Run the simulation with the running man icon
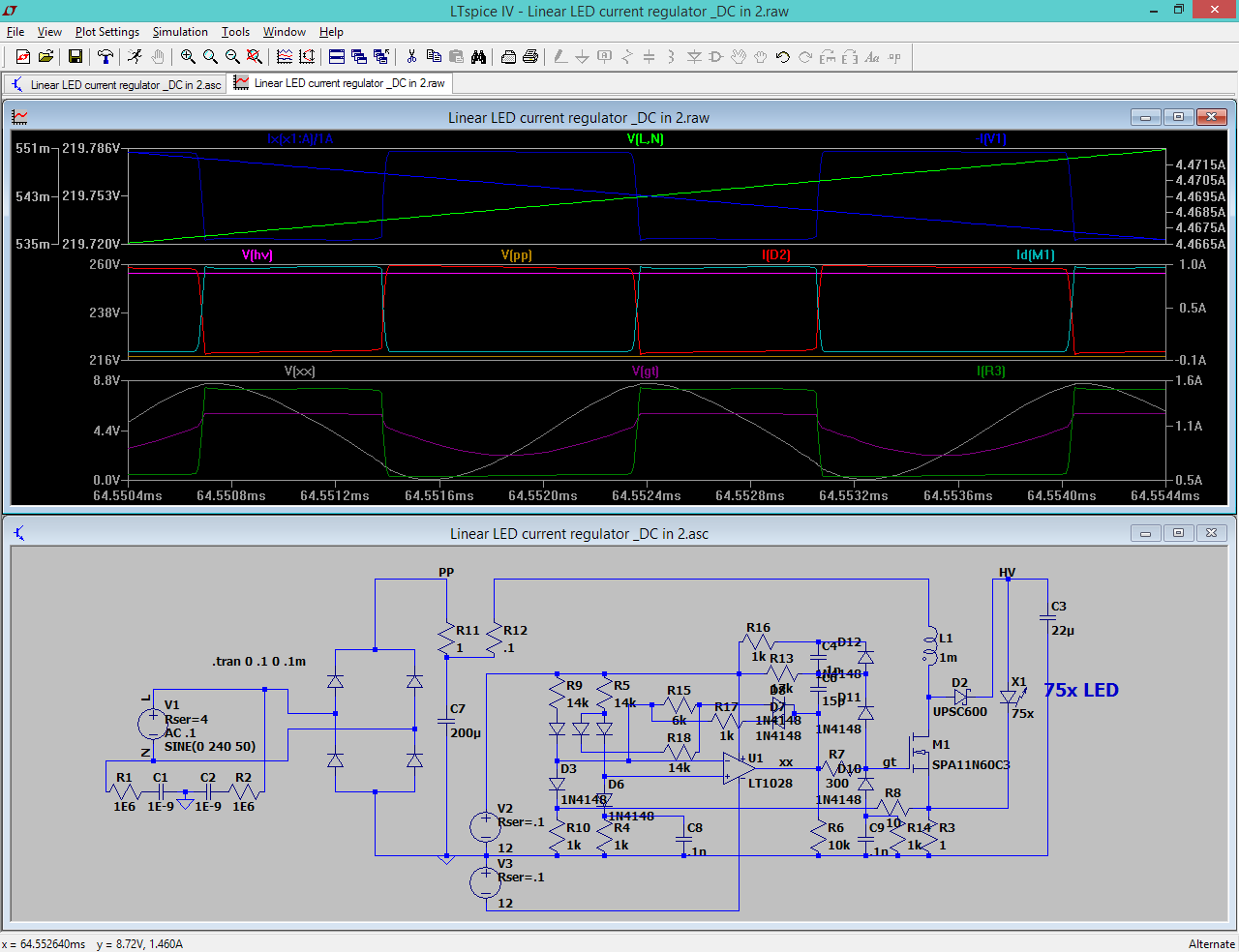Screen dimensions: 1239x952 coord(135,57)
